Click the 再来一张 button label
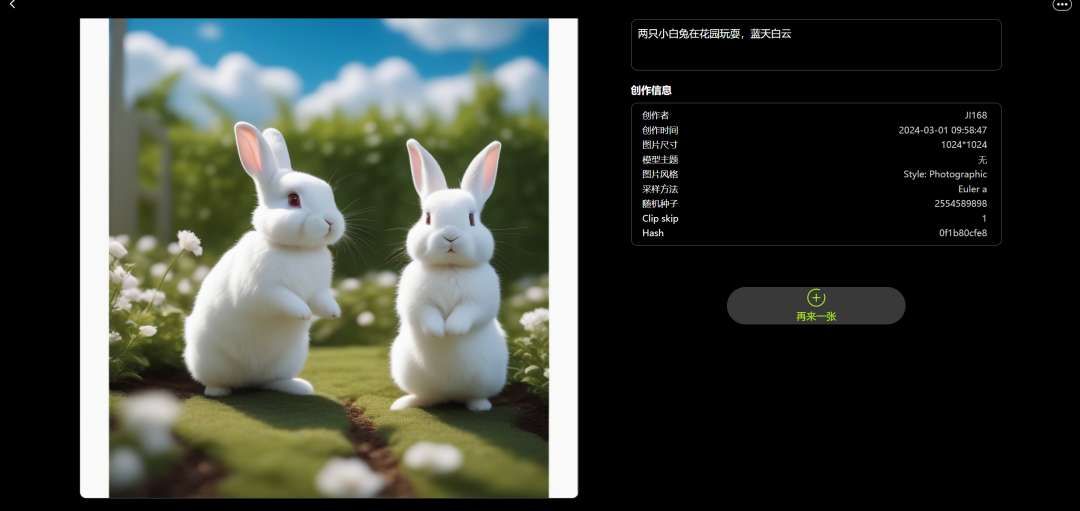 coord(816,316)
